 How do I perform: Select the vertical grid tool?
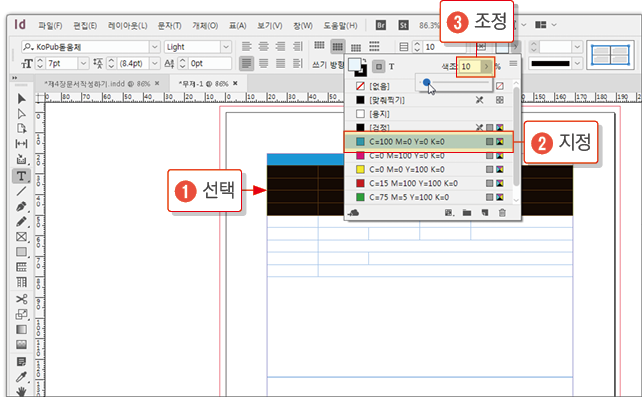(x=21, y=282)
